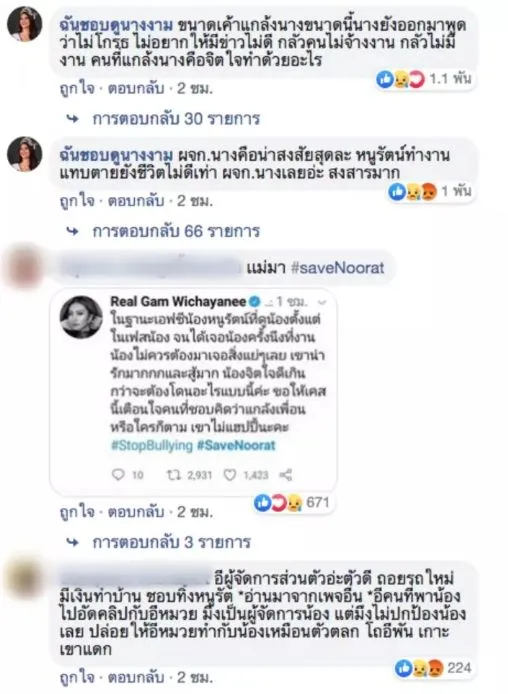Open the #StopBullying hashtag in tweet

pos(152,445)
